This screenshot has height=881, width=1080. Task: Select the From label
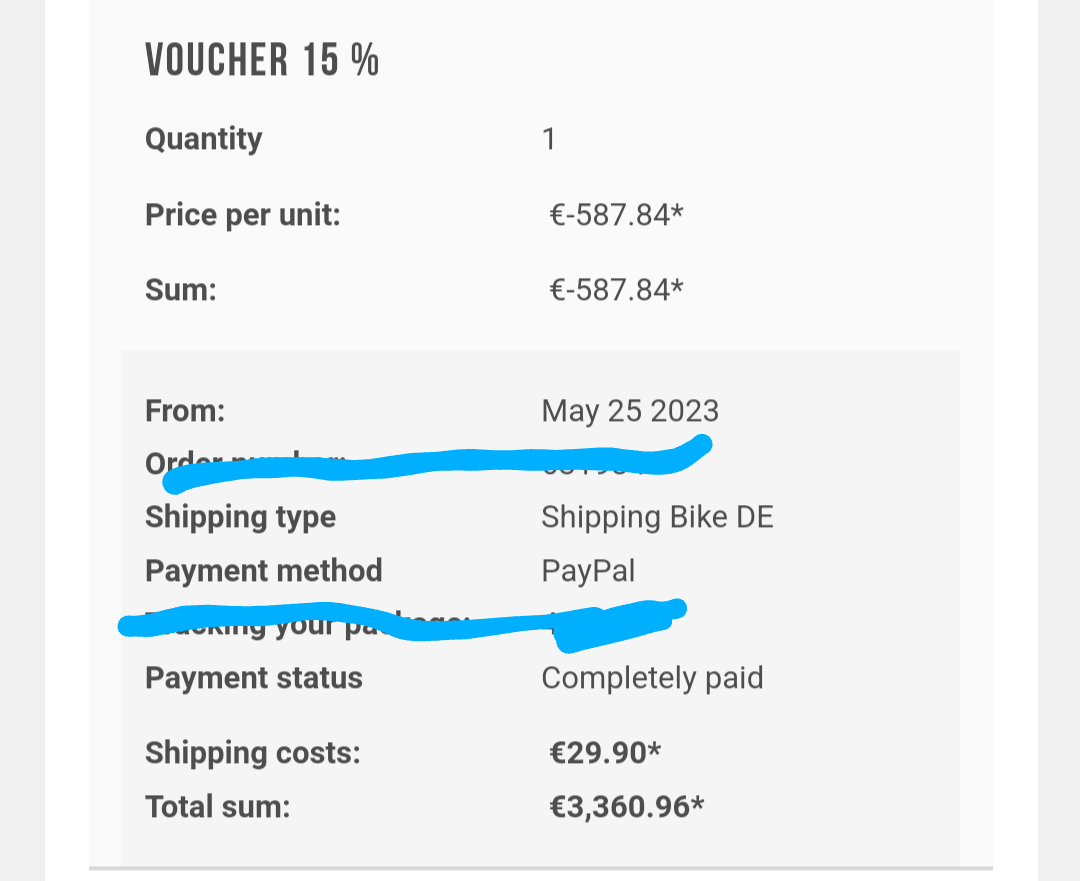[185, 411]
